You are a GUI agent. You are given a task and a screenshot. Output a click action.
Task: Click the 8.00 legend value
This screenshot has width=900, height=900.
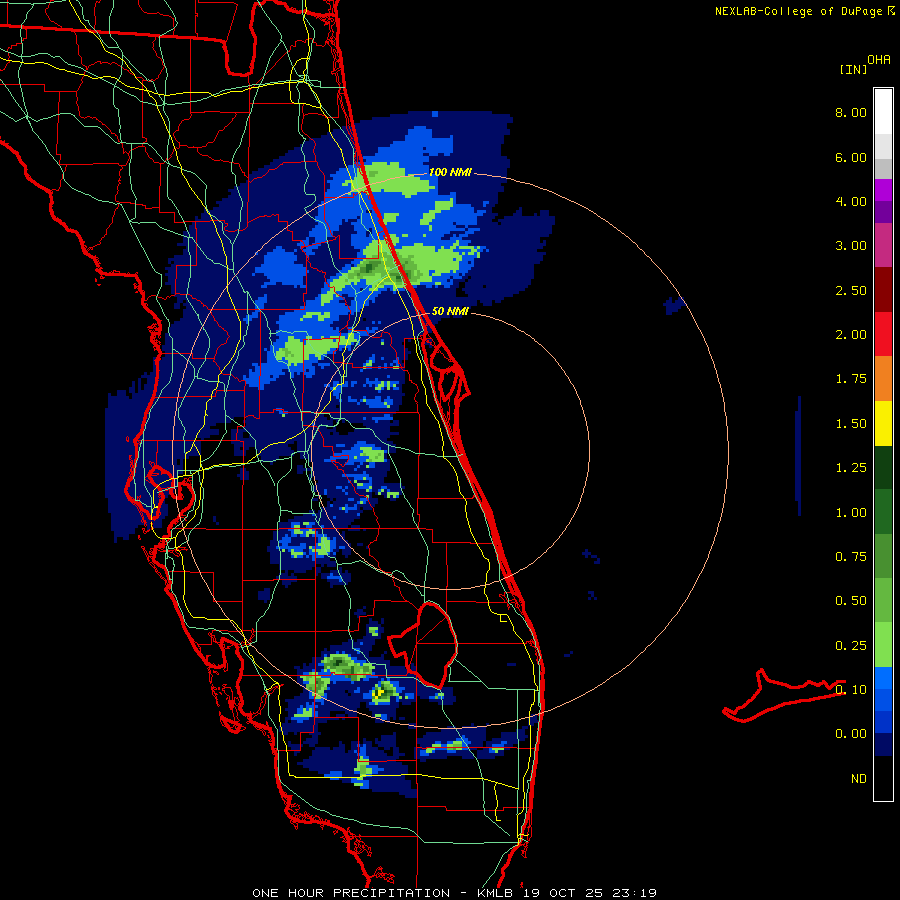[851, 112]
